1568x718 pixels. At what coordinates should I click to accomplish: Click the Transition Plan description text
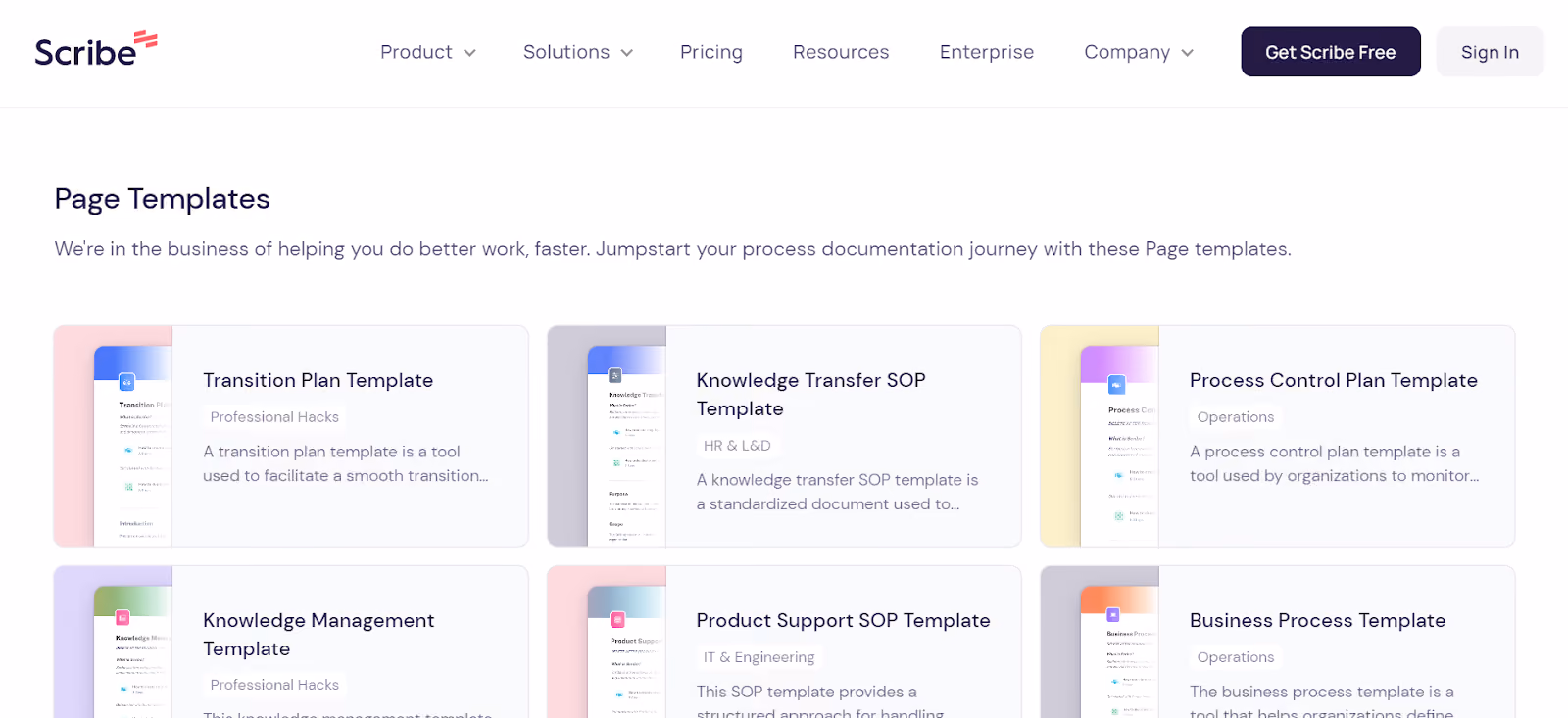pyautogui.click(x=346, y=463)
